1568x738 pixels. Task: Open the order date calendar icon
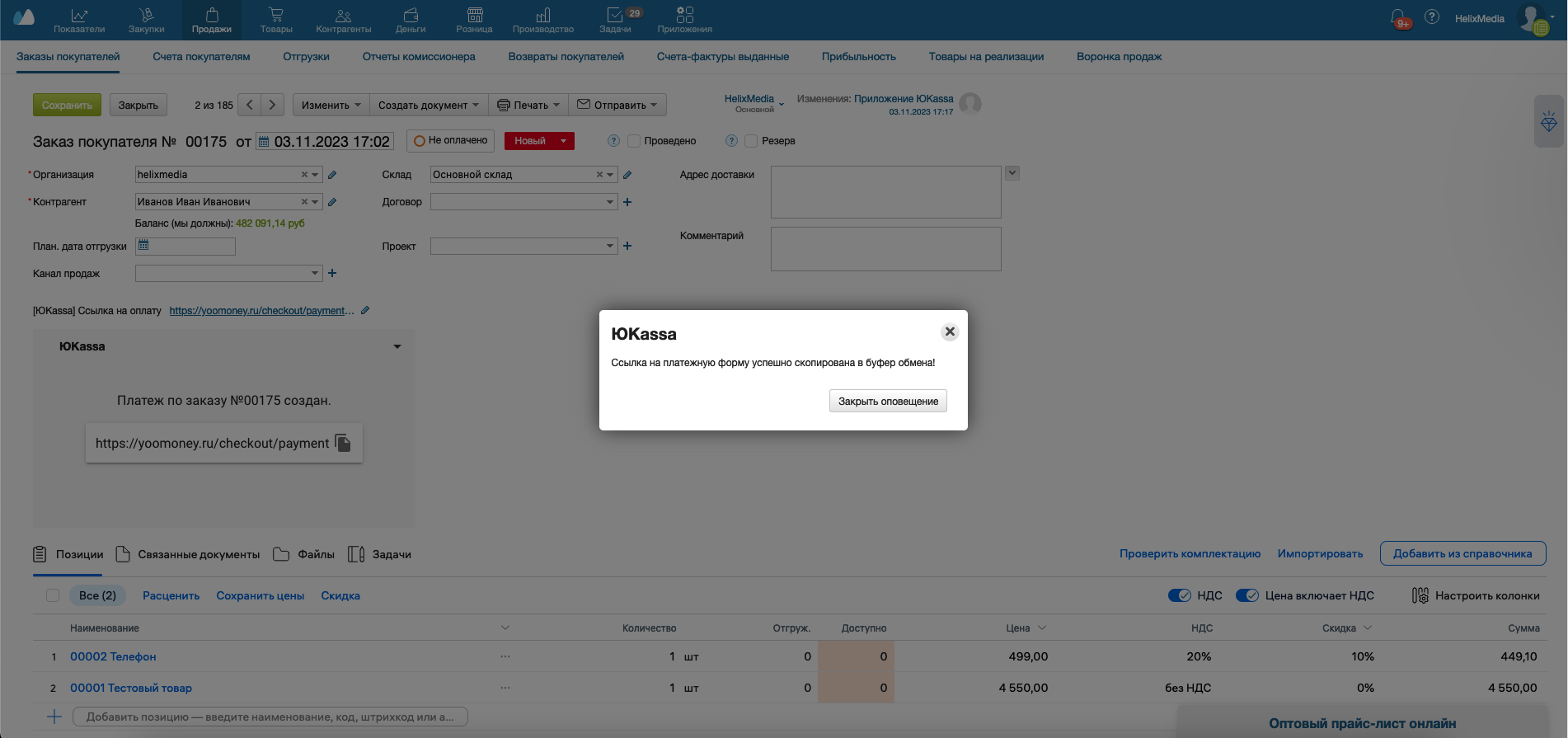[x=264, y=142]
